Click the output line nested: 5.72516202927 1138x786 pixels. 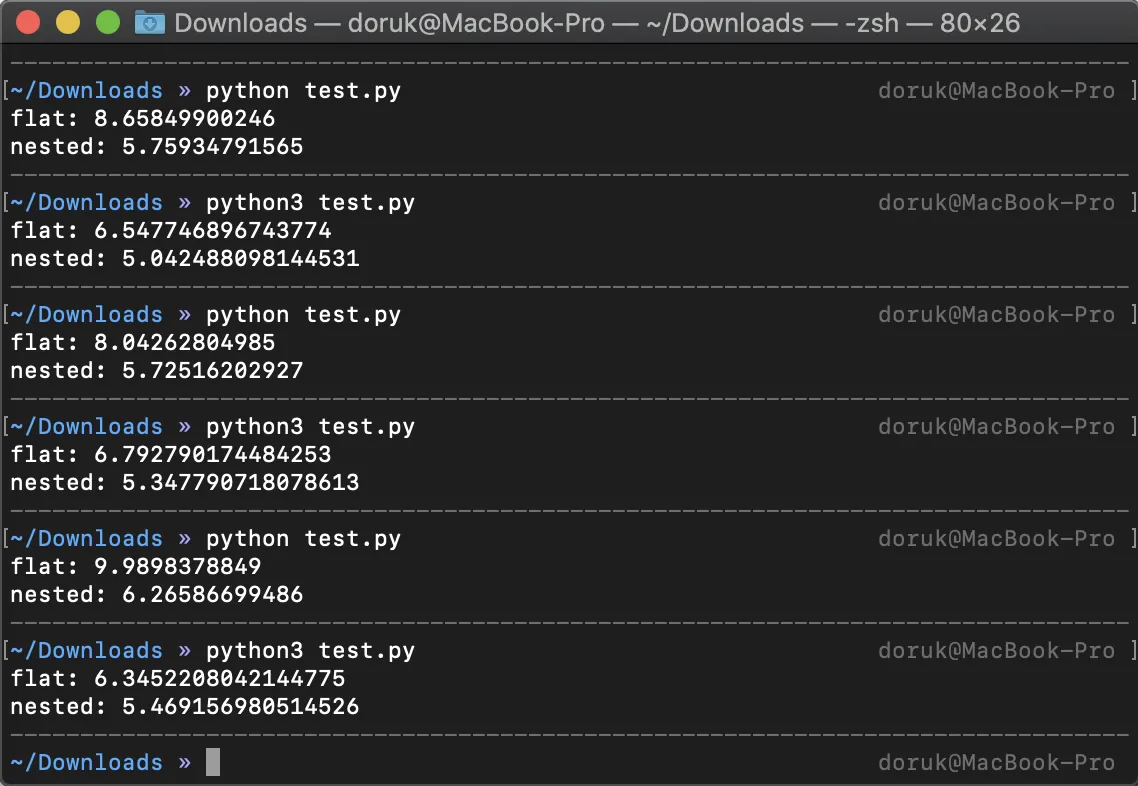click(156, 371)
